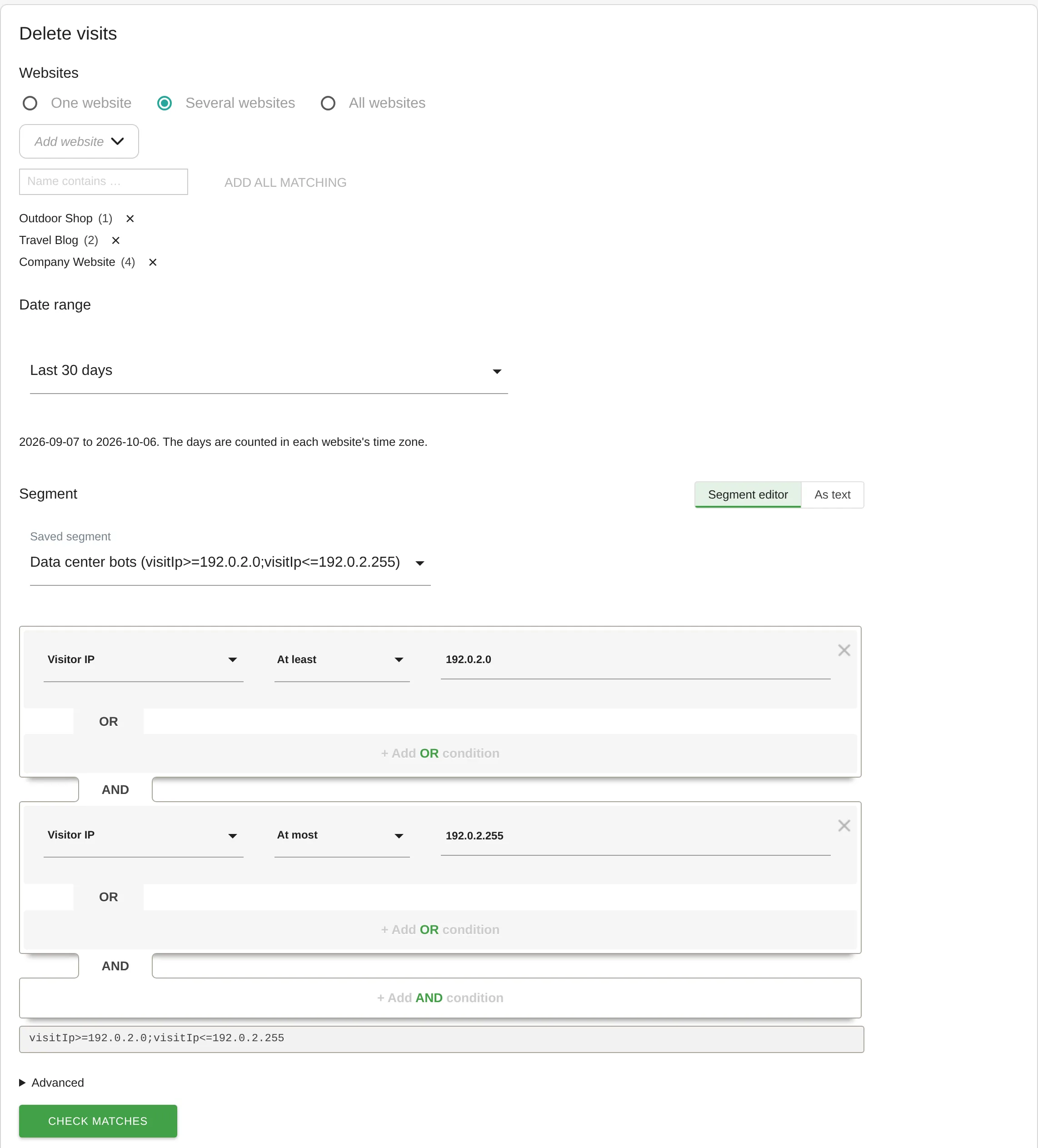The width and height of the screenshot is (1038, 1148).
Task: Click the Check Matches button
Action: coord(98,1121)
